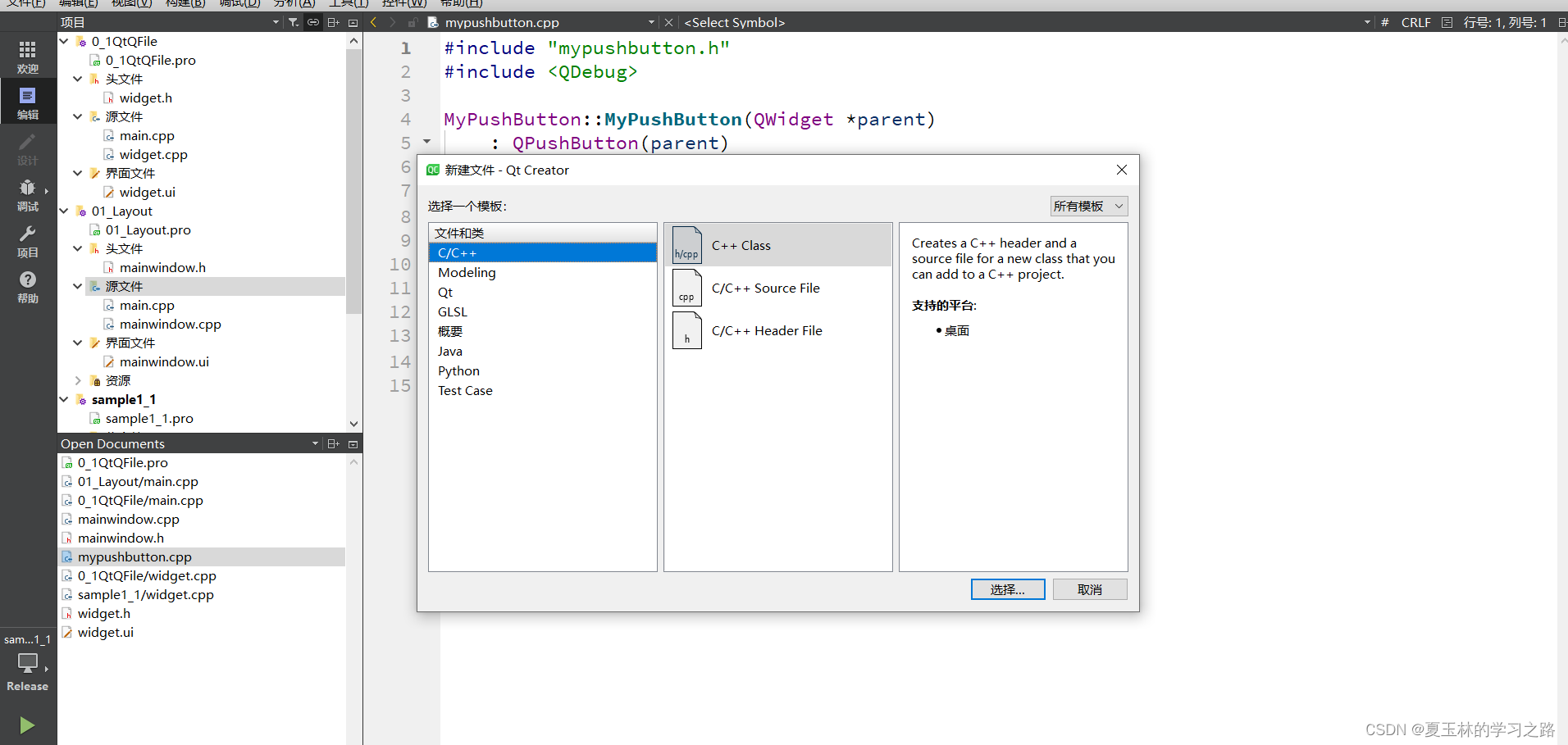This screenshot has height=745, width=1568.
Task: Close the 新建文件 dialog
Action: pos(1122,170)
